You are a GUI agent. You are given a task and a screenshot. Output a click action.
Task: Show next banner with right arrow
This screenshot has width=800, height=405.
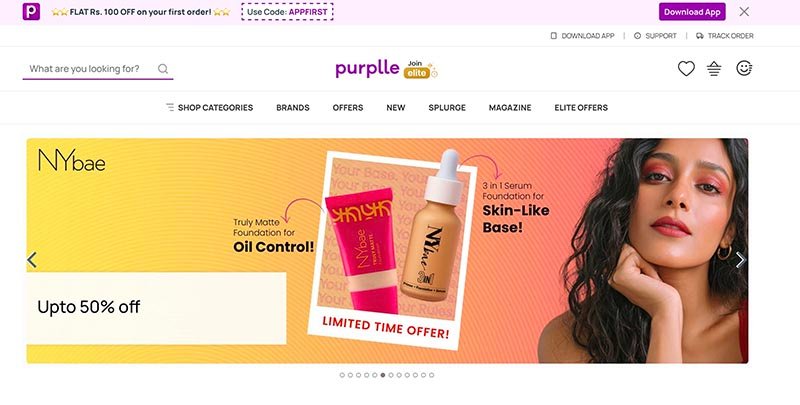coord(740,260)
